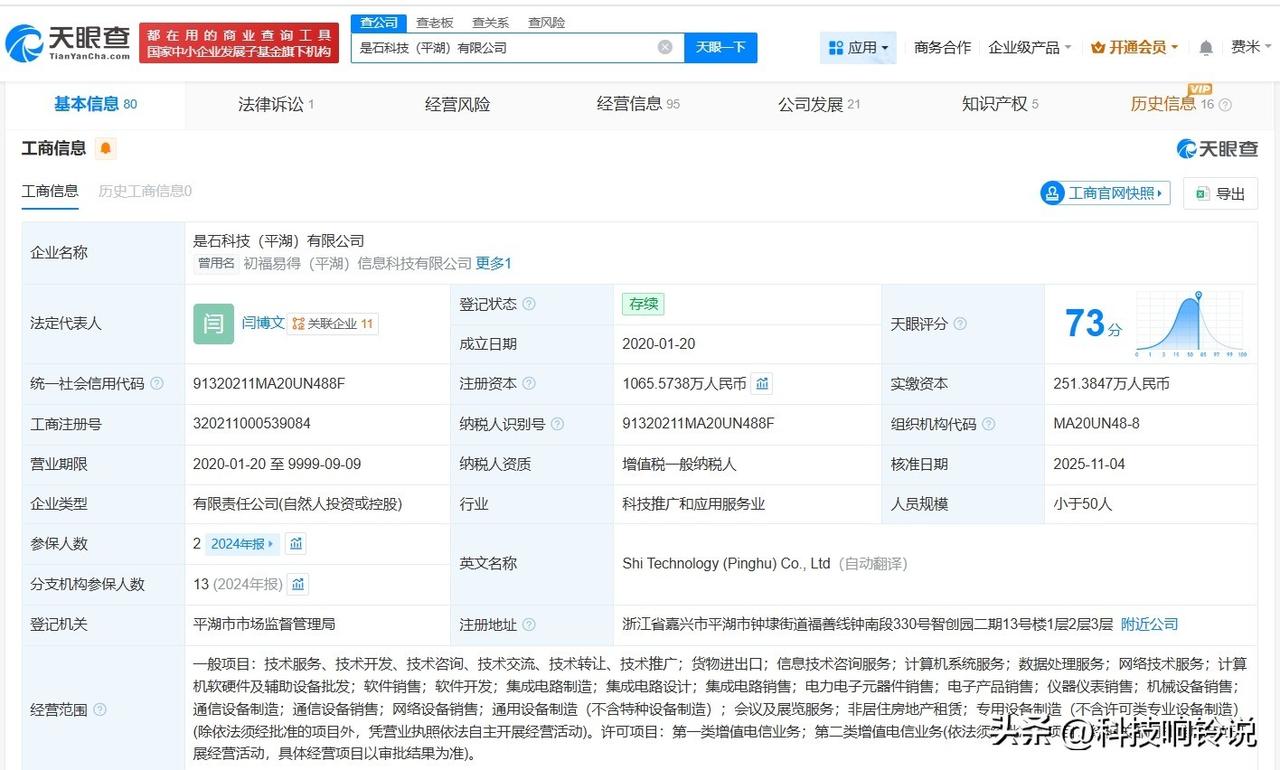Open the 历史信息 VIP tab
Image resolution: width=1280 pixels, height=770 pixels.
coord(1172,104)
